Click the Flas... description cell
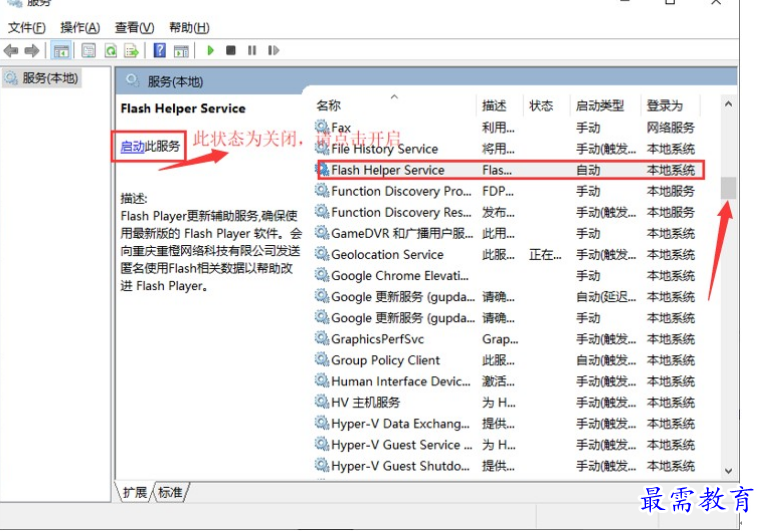The height and width of the screenshot is (531, 762). [x=497, y=170]
